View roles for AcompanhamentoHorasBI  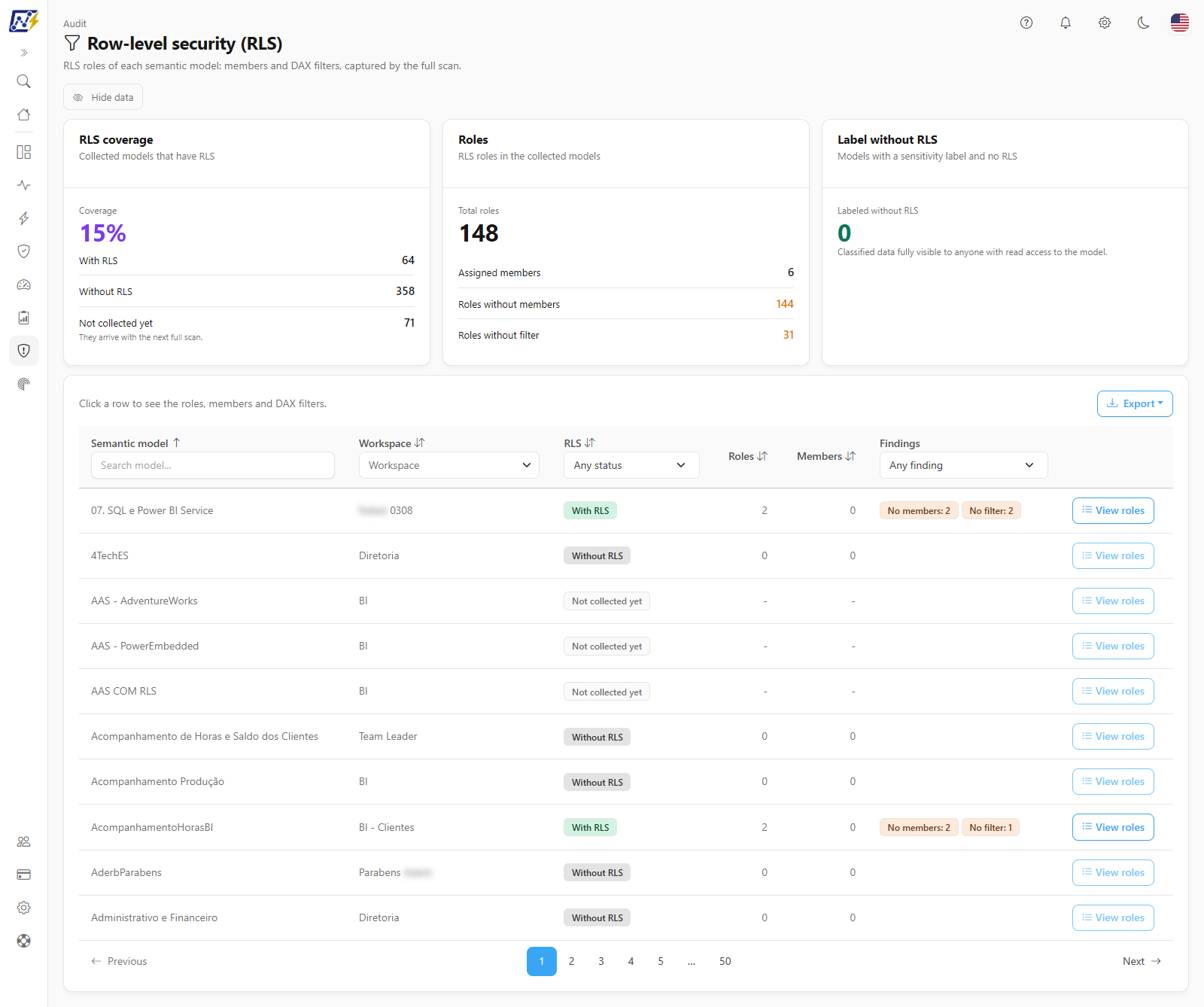tap(1113, 827)
